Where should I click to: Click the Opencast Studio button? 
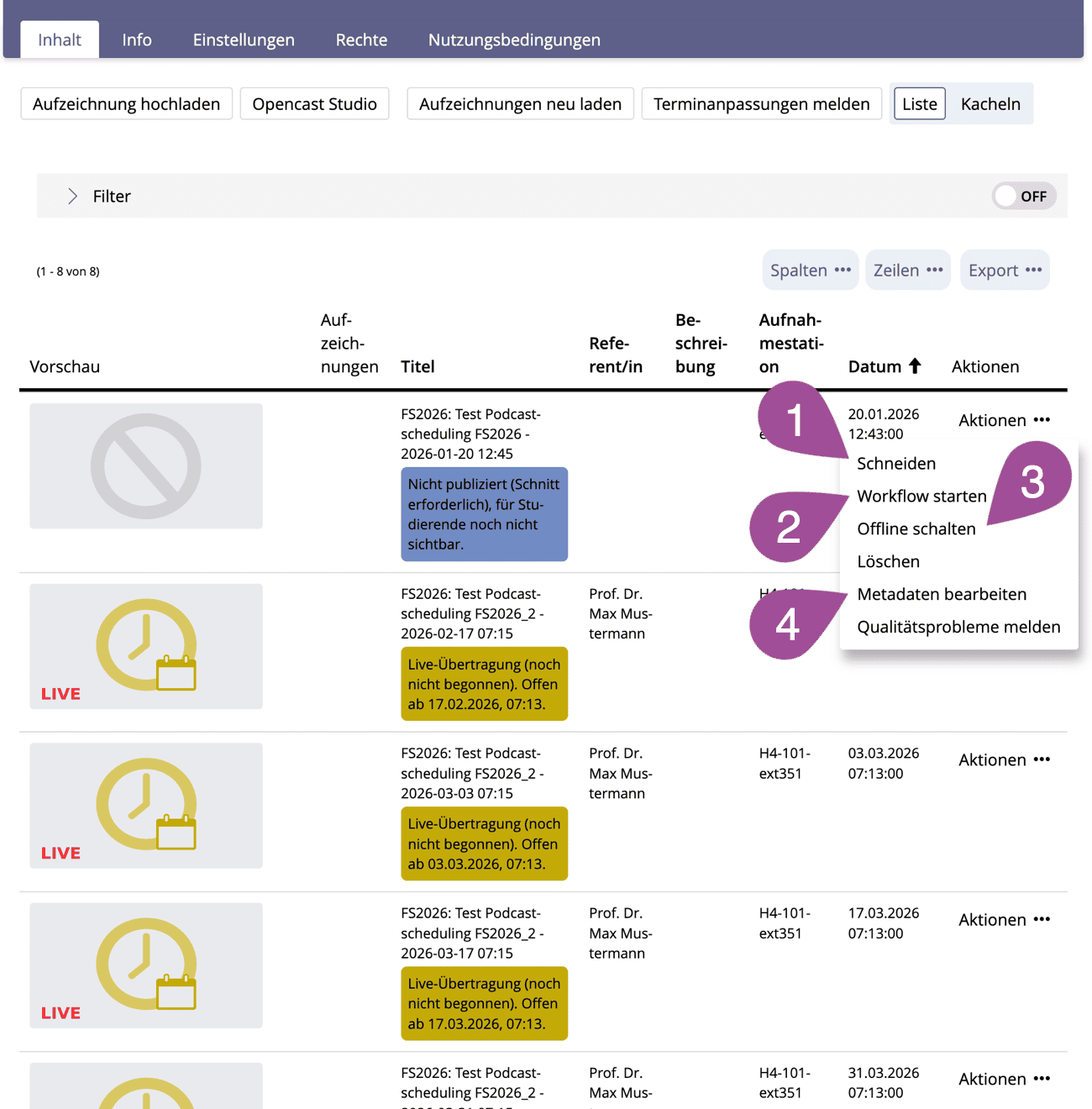pos(314,104)
